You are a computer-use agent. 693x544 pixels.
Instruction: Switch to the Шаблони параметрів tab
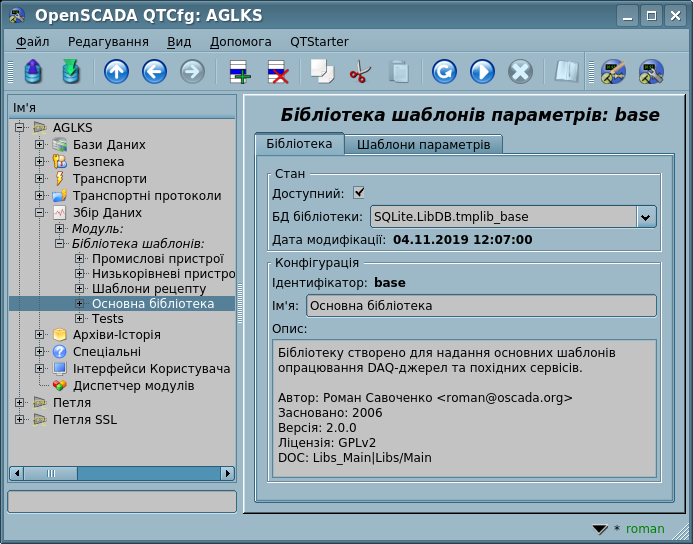423,145
